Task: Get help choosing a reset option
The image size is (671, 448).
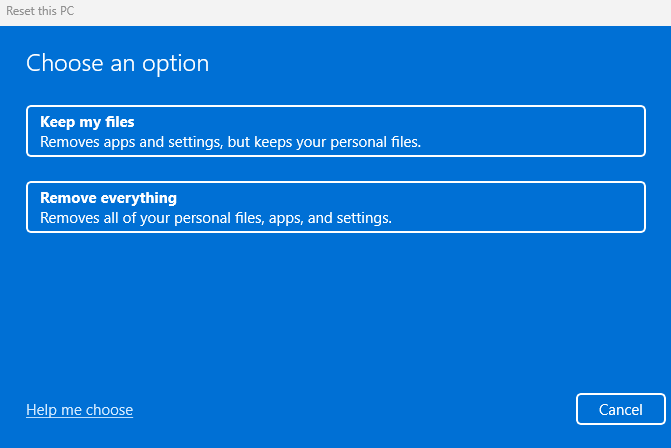Action: pos(79,410)
